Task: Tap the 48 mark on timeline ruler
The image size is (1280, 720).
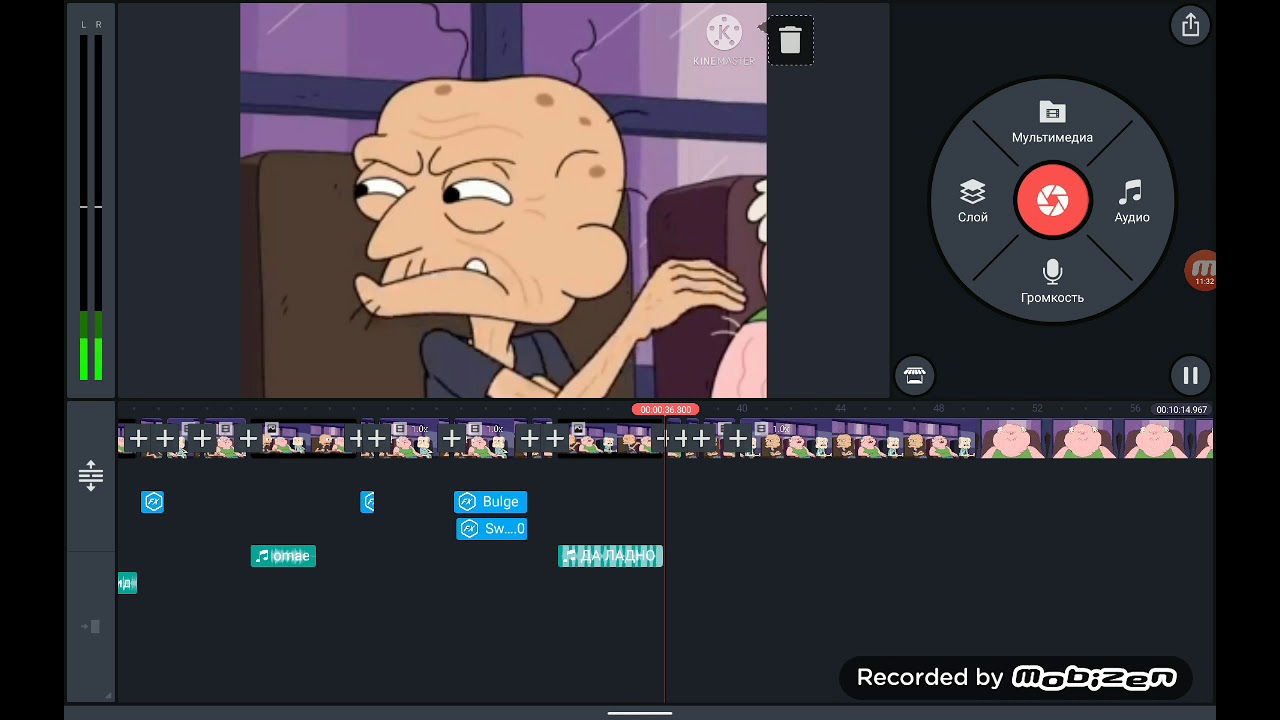Action: coord(939,409)
